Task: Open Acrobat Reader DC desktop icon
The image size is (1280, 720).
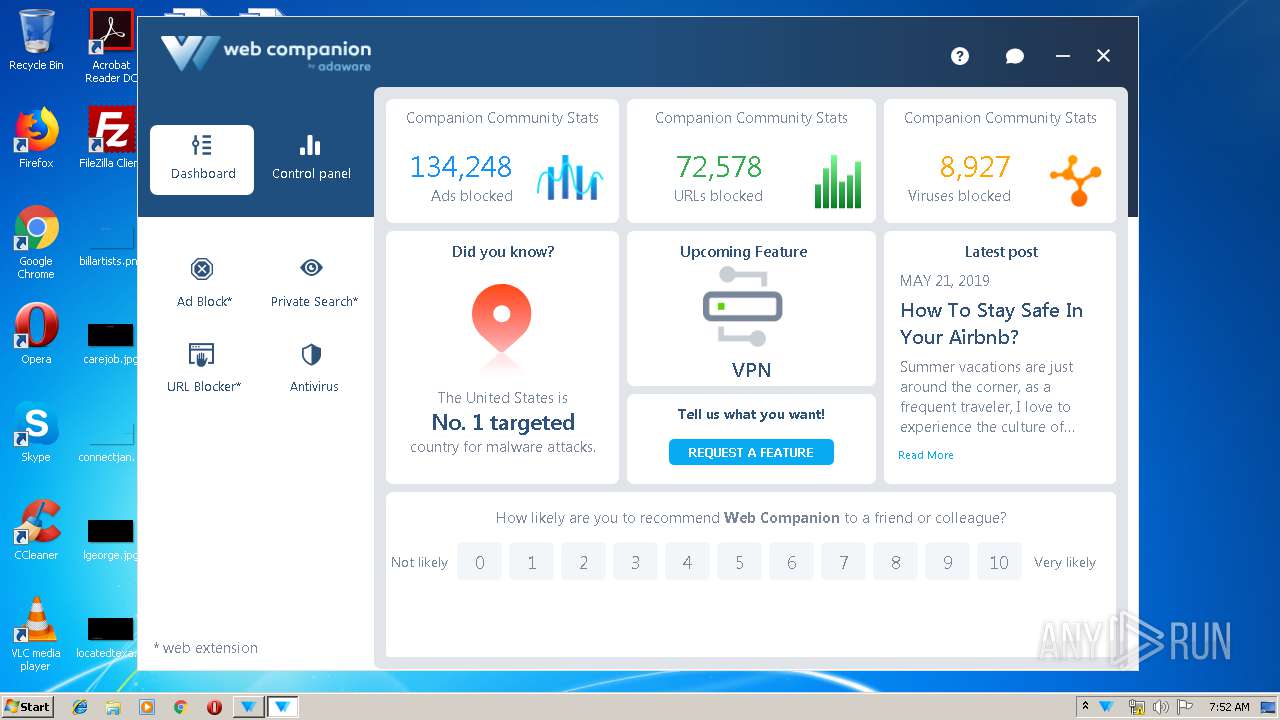Action: tap(111, 47)
